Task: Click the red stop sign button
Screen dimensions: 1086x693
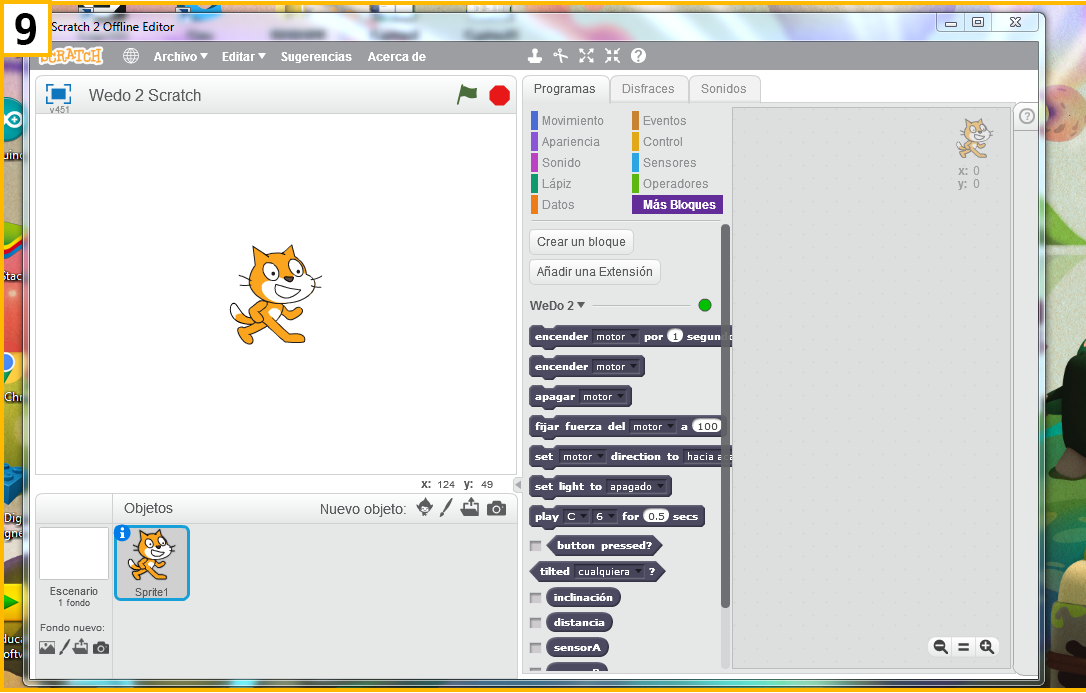Action: click(499, 95)
